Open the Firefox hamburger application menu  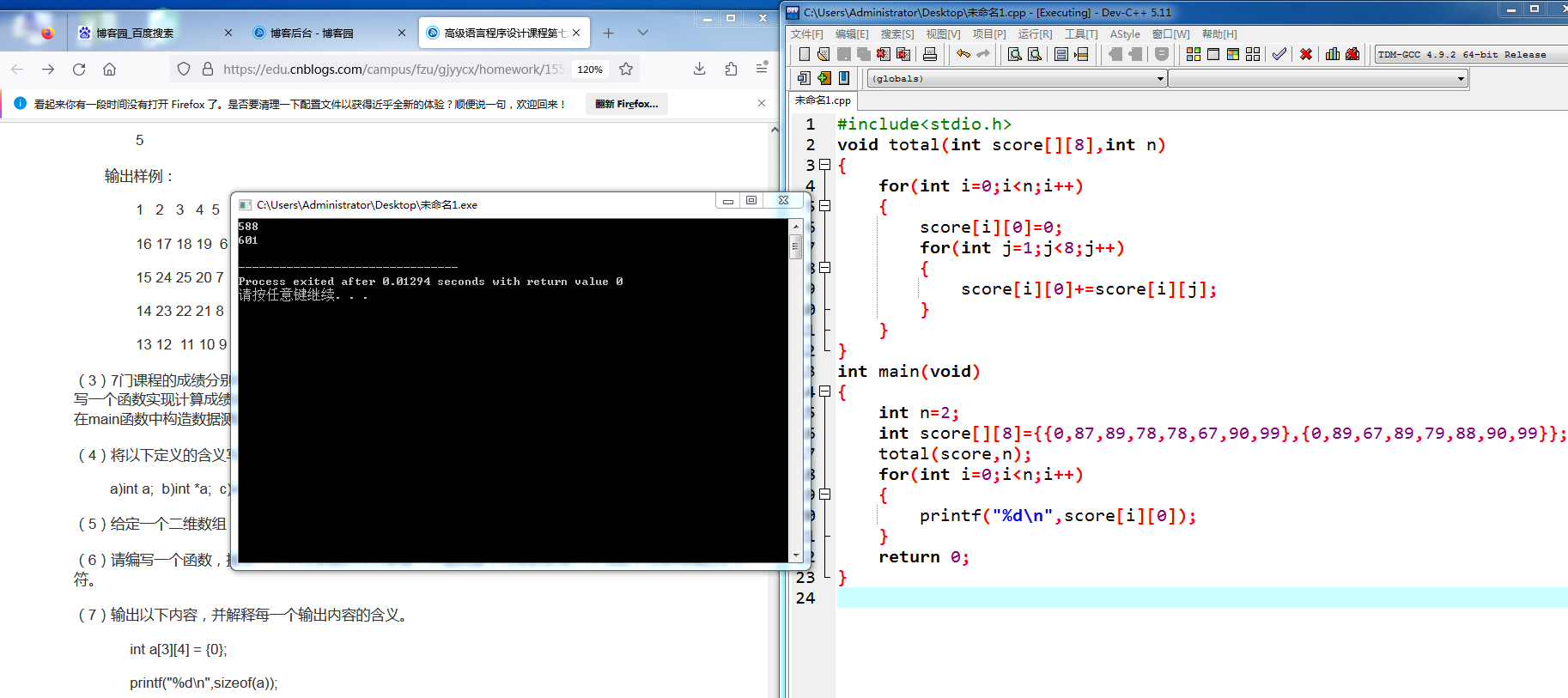[x=762, y=68]
